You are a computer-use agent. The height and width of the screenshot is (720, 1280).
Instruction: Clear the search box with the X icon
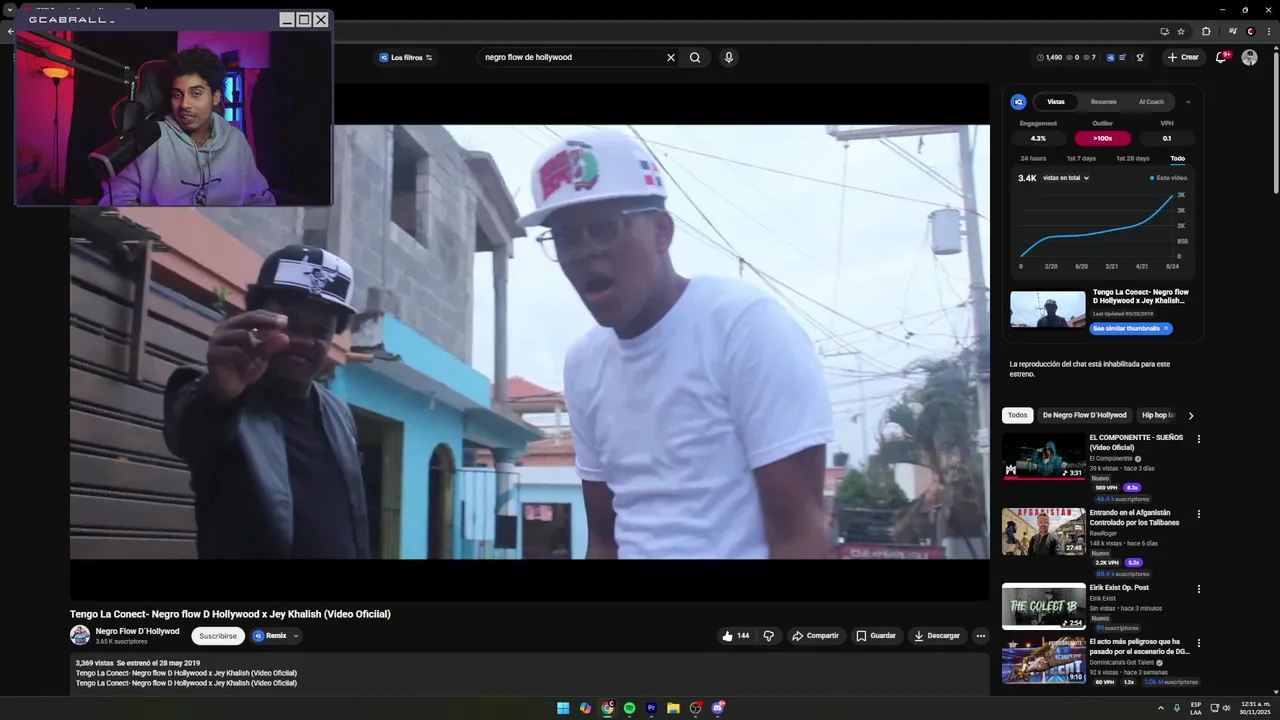click(671, 57)
